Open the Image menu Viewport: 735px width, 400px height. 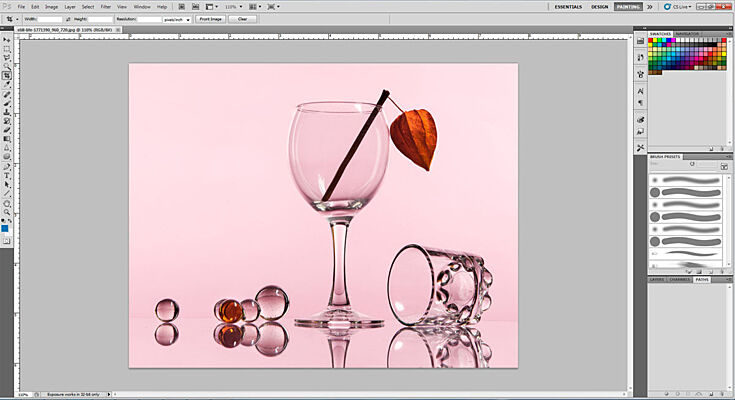coord(50,7)
